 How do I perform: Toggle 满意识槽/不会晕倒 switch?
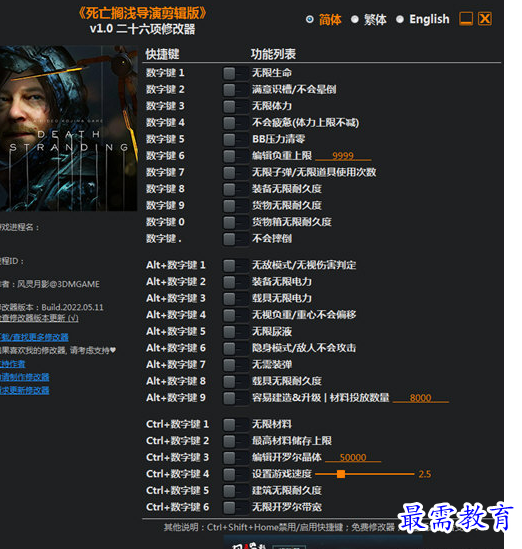tap(235, 90)
